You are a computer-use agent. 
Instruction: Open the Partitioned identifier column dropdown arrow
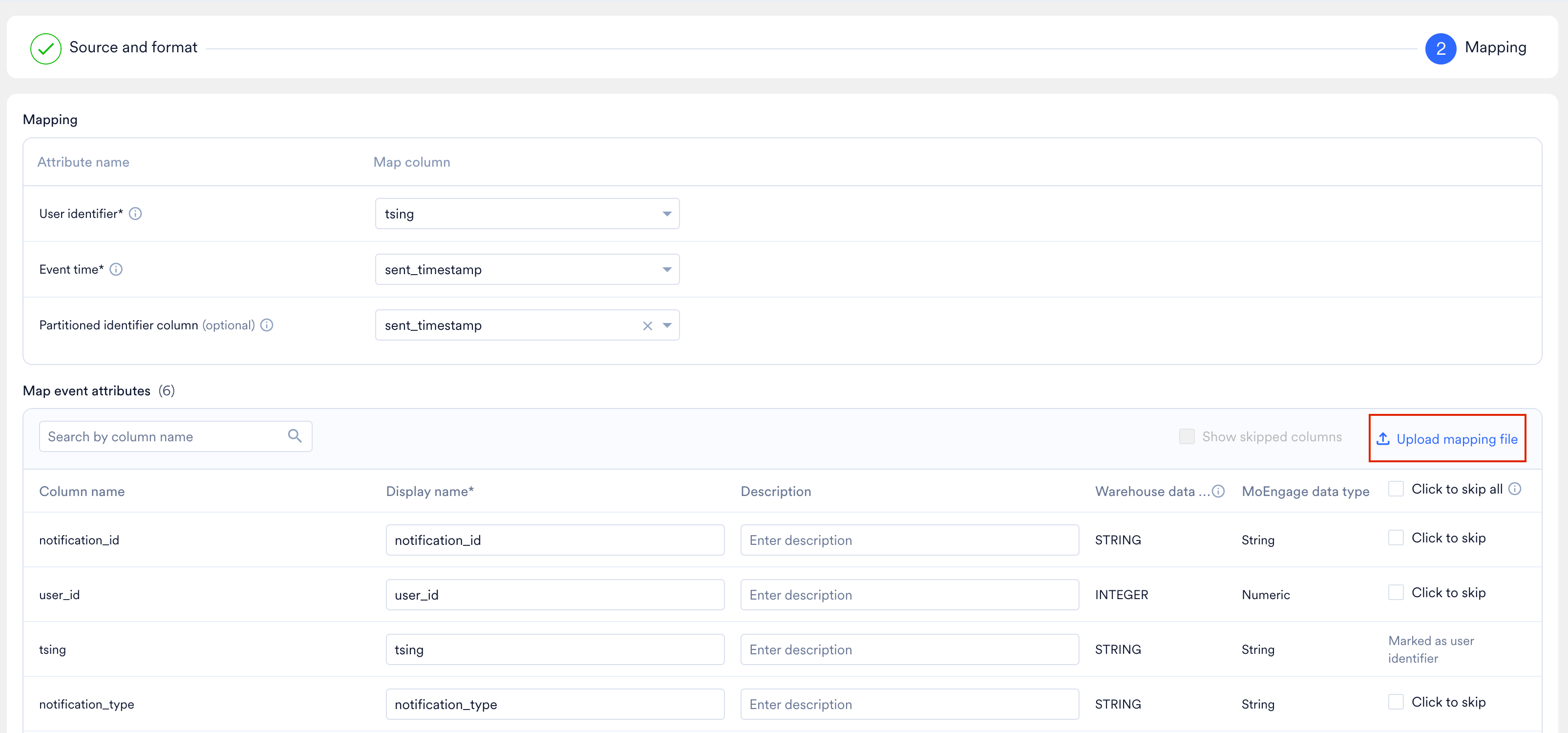coord(667,326)
